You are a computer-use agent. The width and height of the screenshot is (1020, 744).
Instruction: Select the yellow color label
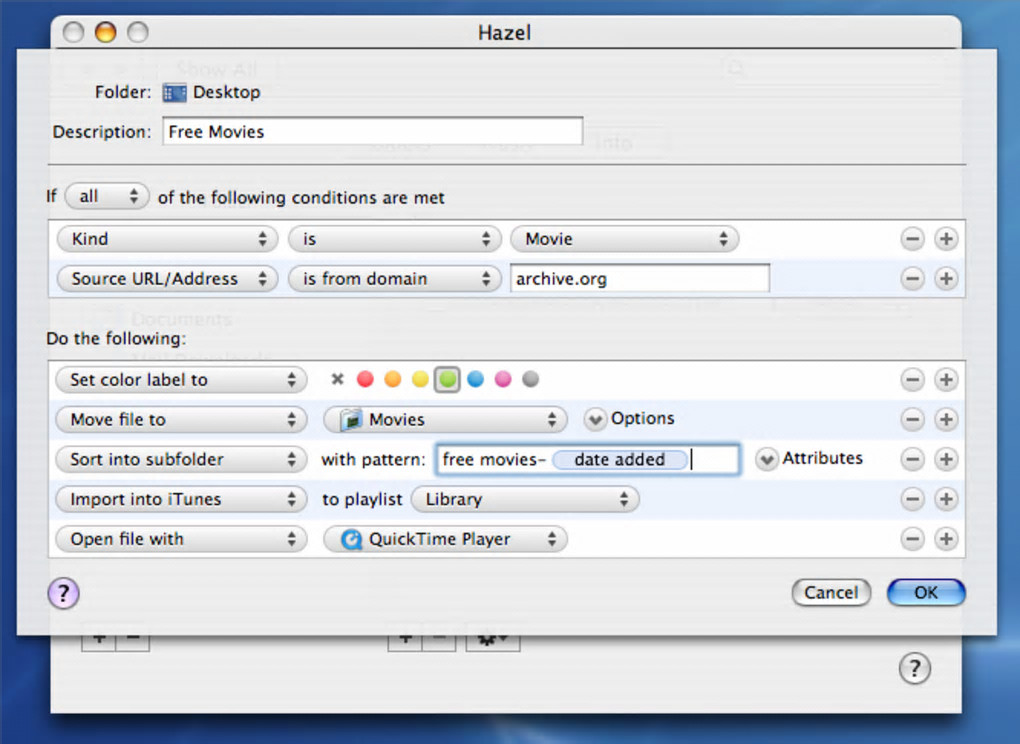pyautogui.click(x=420, y=379)
